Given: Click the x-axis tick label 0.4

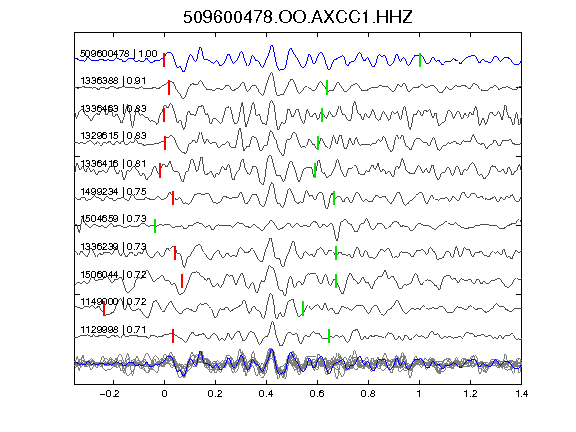Looking at the screenshot, I should click(266, 394).
